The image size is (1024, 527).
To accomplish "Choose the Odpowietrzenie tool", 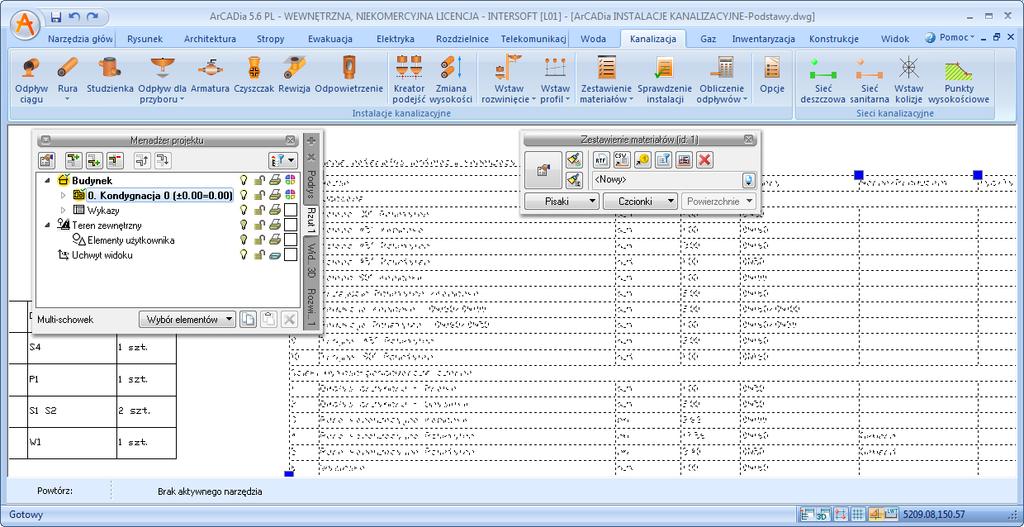I will [x=349, y=75].
